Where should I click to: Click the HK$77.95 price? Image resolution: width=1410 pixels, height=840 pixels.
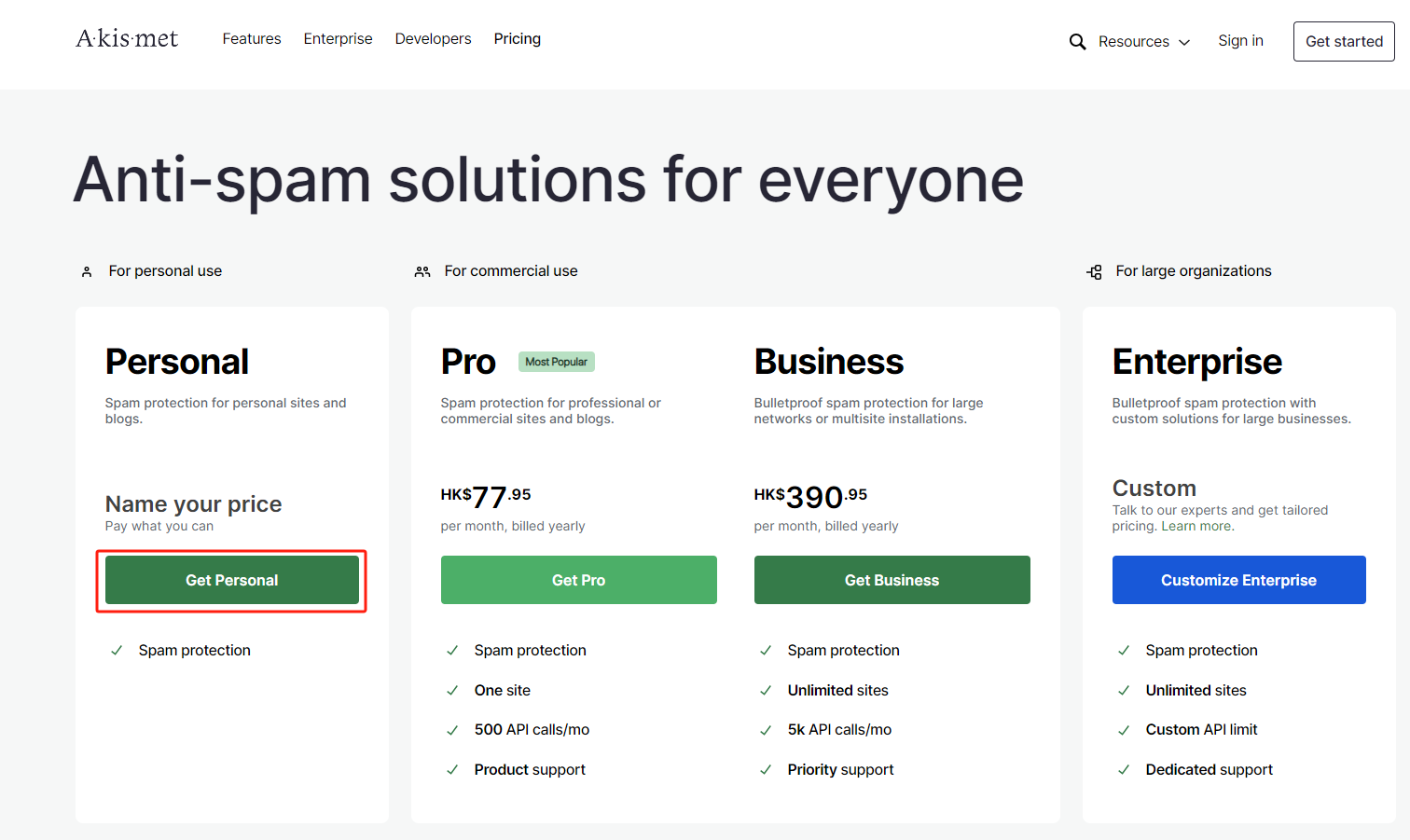pos(486,497)
